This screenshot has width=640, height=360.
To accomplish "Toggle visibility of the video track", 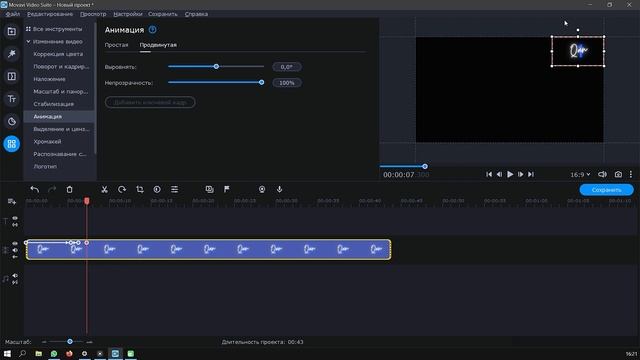I will click(15, 243).
